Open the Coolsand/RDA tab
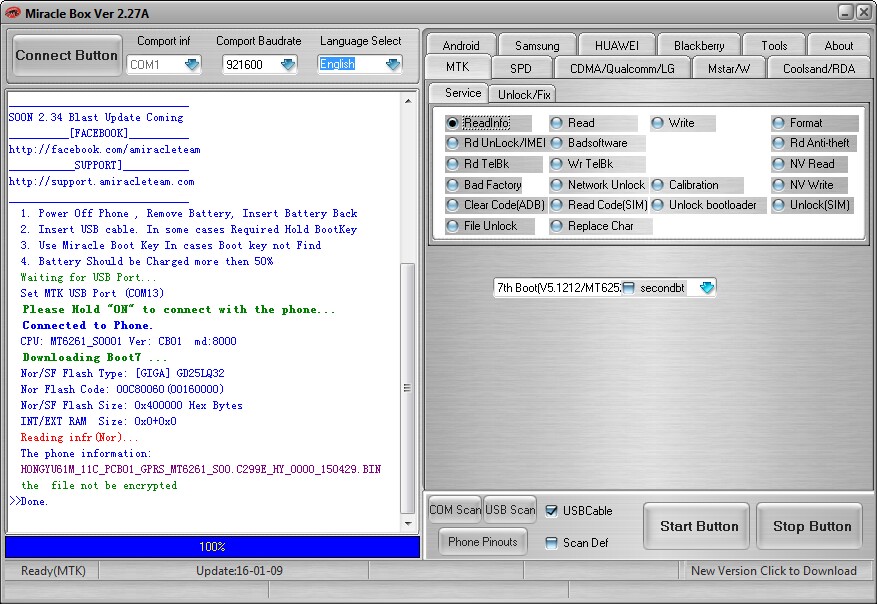 819,69
